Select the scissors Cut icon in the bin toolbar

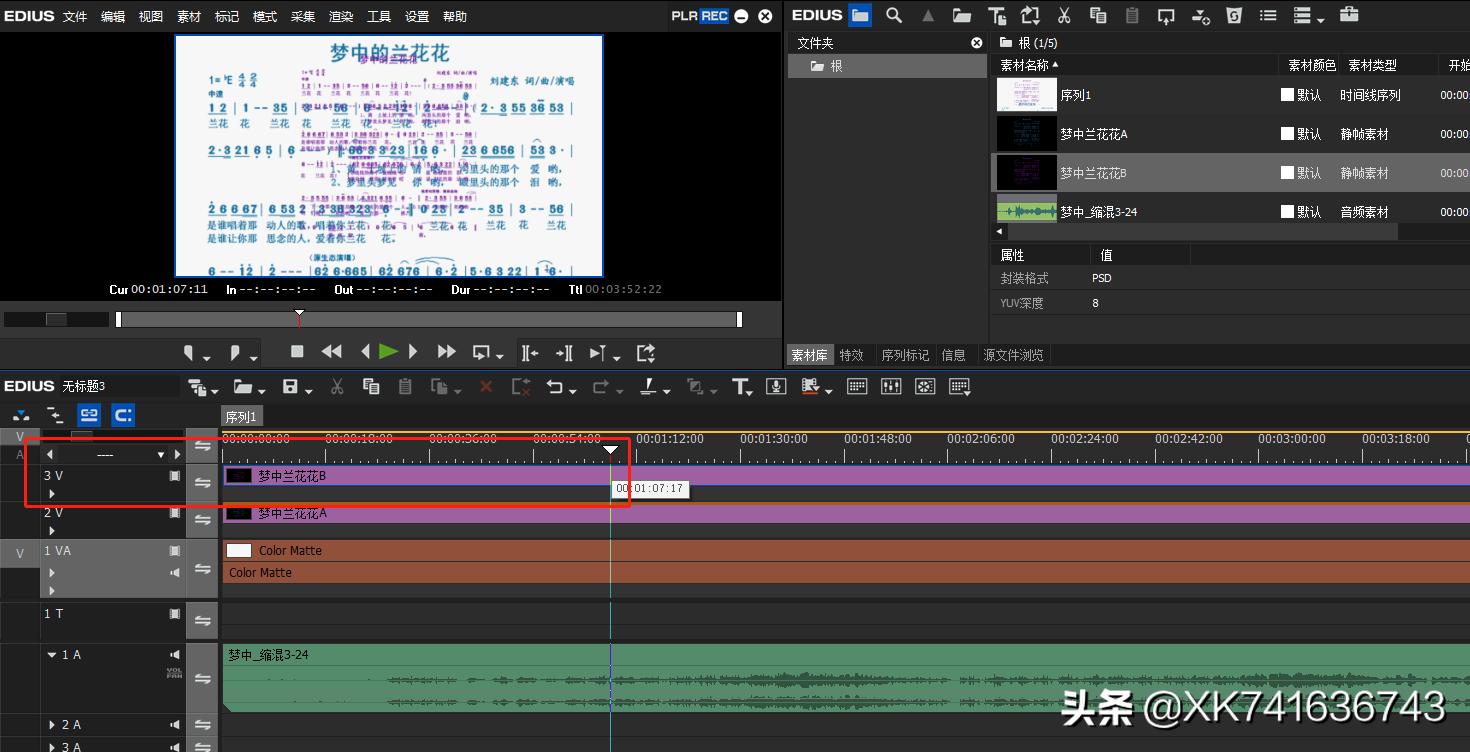1065,15
